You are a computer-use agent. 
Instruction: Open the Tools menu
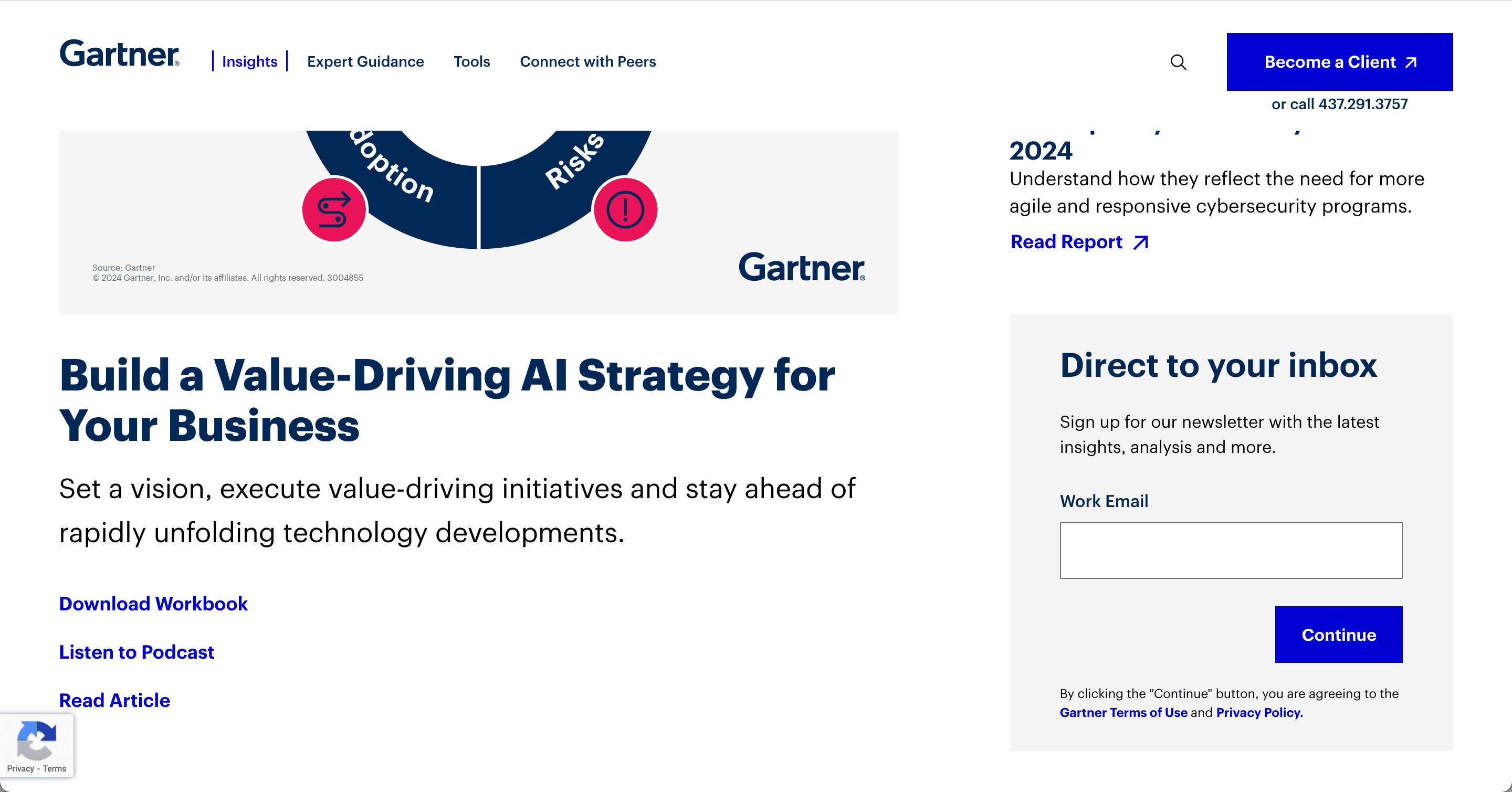coord(471,61)
